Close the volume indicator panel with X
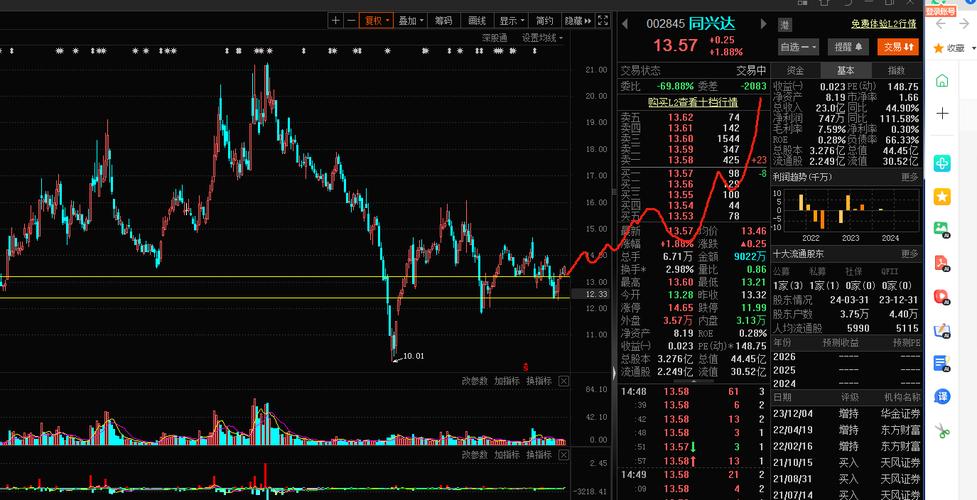Image resolution: width=977 pixels, height=500 pixels. pyautogui.click(x=563, y=381)
